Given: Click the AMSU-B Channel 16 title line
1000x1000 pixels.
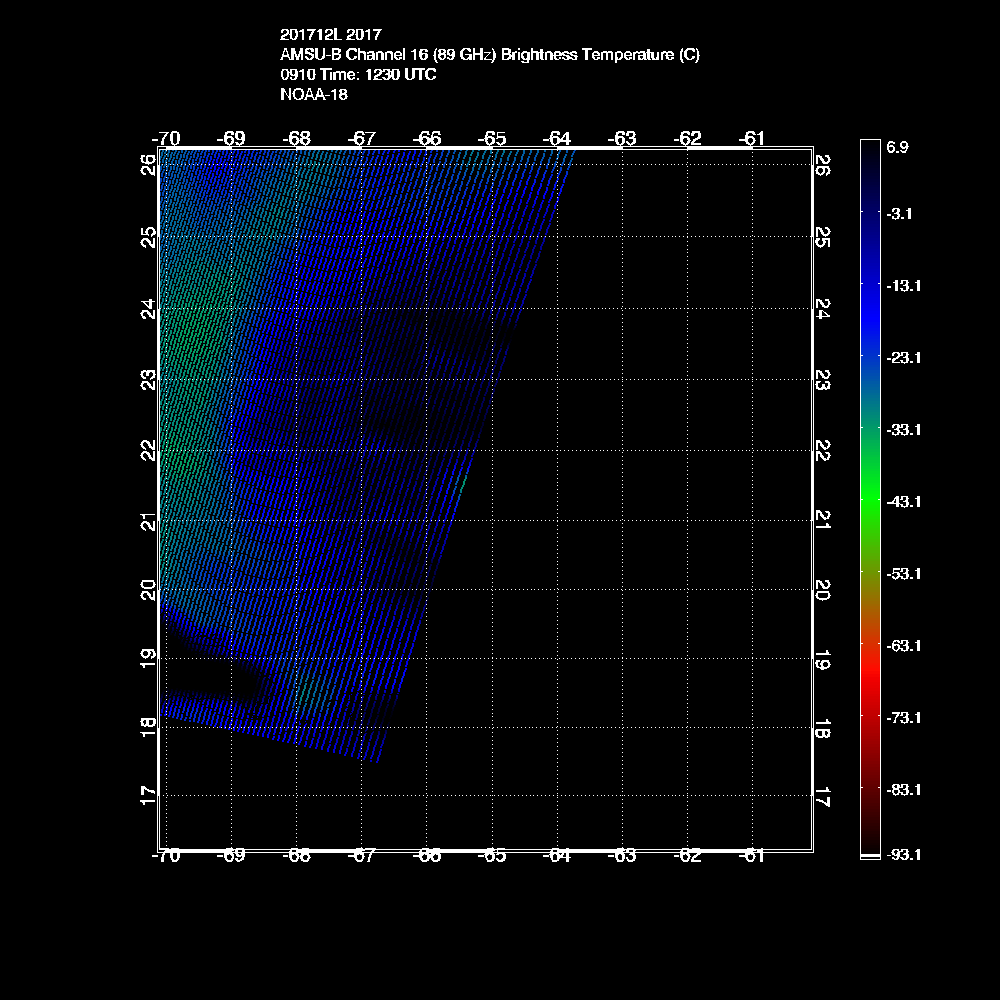Looking at the screenshot, I should point(490,55).
